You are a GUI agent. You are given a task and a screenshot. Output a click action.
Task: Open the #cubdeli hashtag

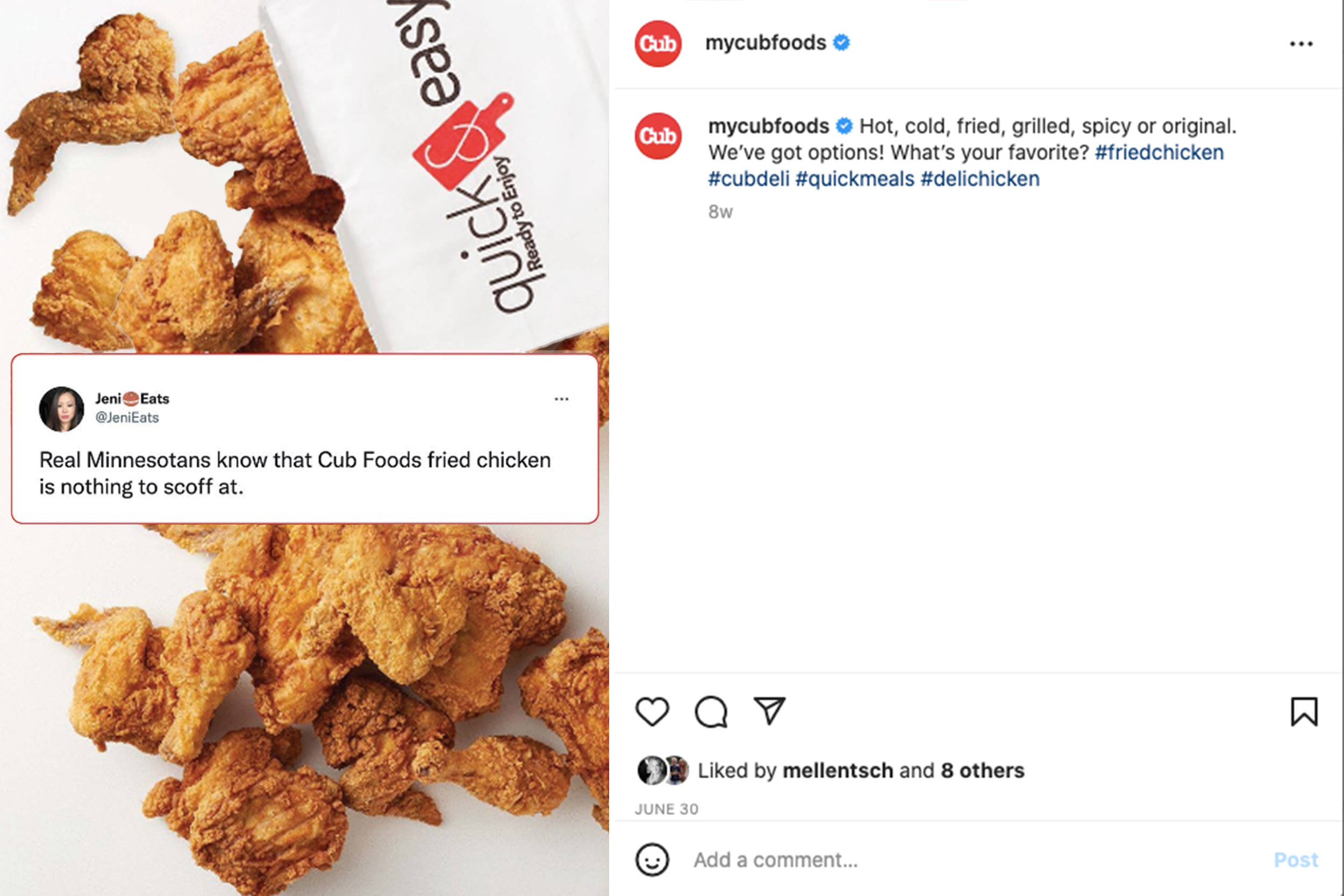748,179
